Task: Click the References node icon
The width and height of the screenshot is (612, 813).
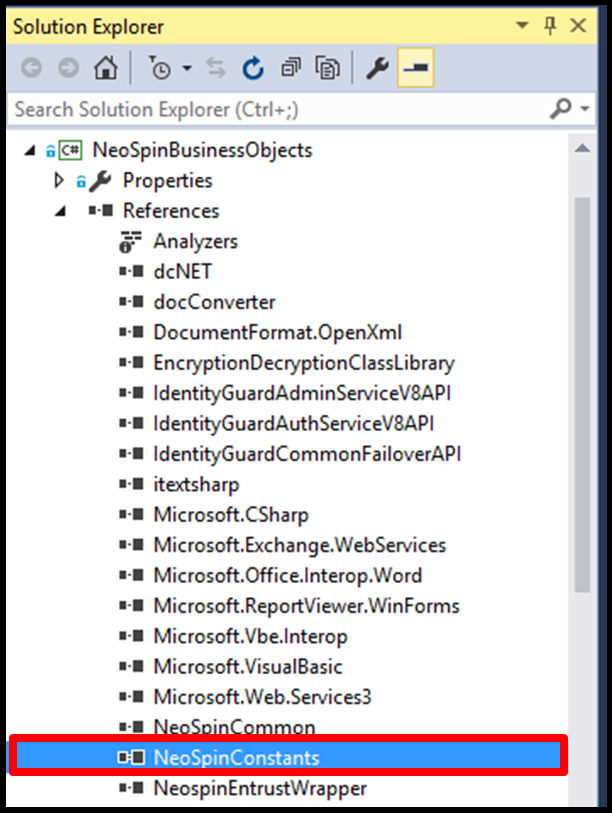Action: (101, 211)
